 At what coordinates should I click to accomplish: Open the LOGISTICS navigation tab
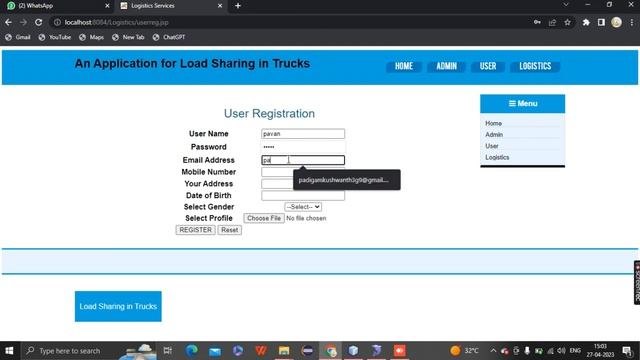tap(535, 66)
